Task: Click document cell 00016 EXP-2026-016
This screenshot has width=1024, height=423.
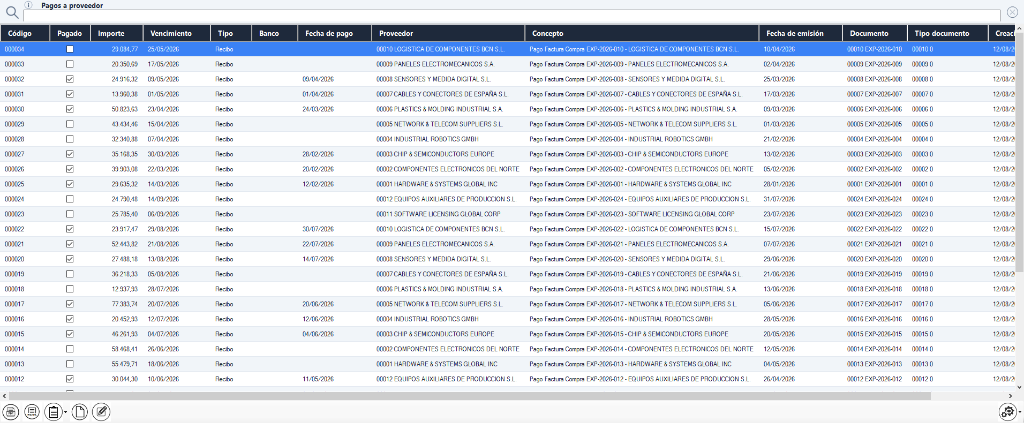Action: (x=874, y=319)
